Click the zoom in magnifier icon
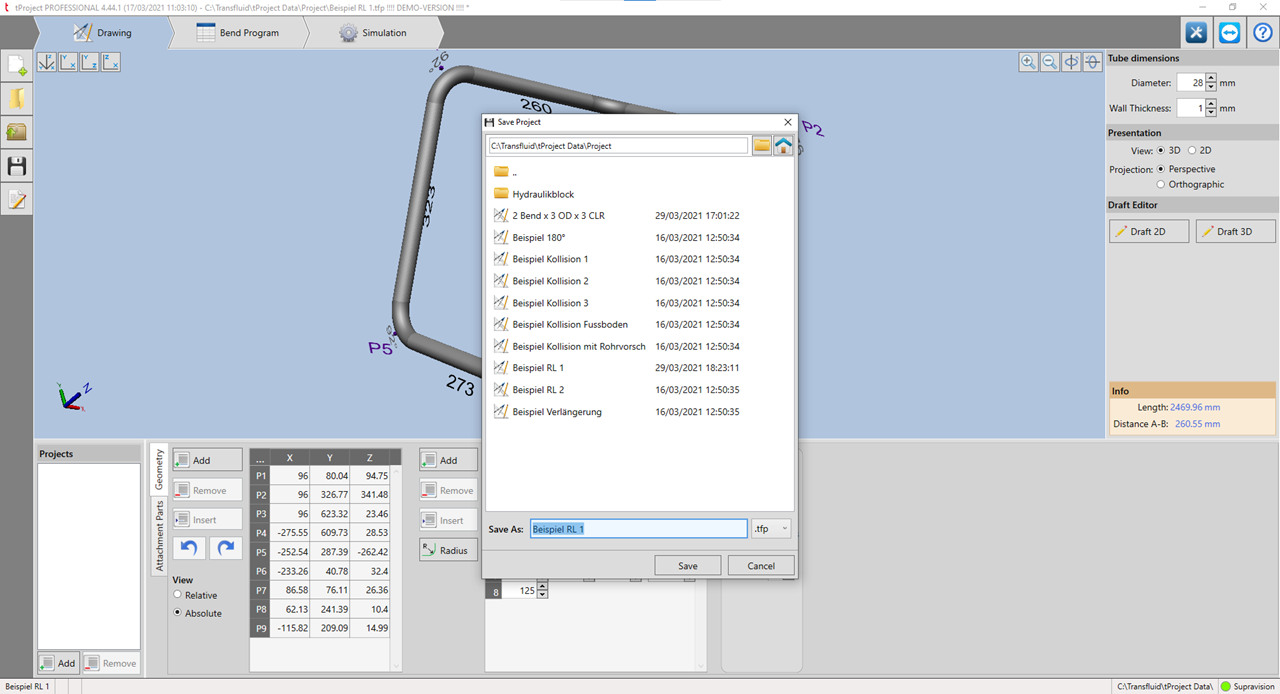Image resolution: width=1280 pixels, height=694 pixels. 1028,62
